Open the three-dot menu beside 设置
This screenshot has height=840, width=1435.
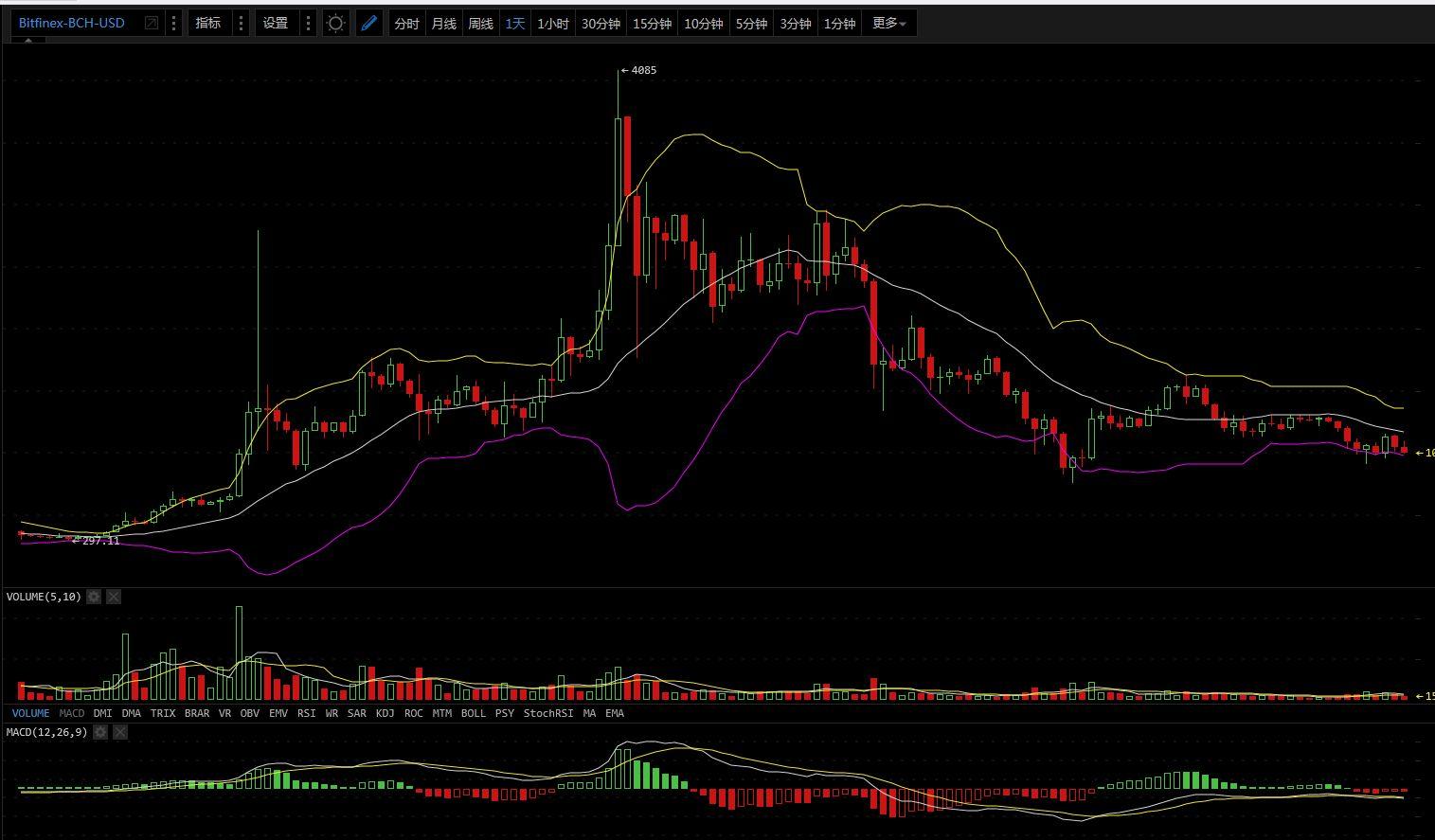[308, 23]
